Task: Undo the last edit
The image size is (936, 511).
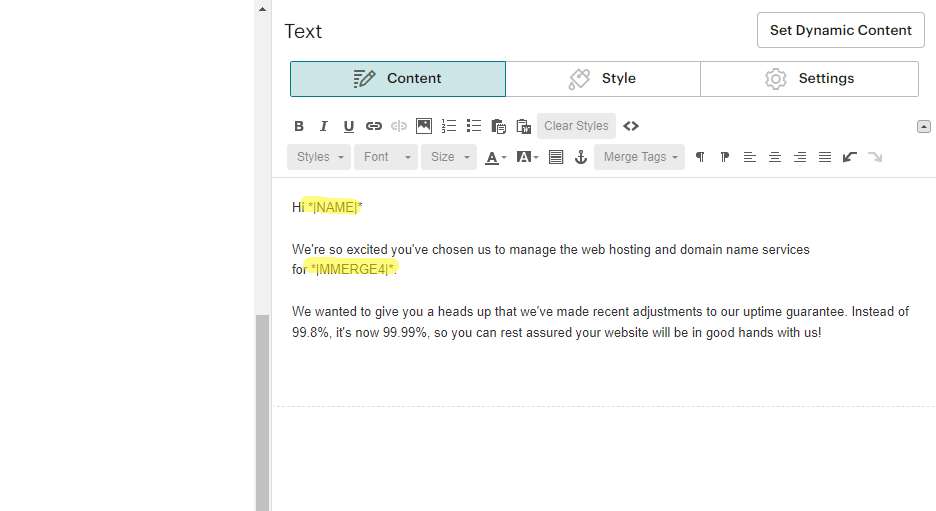Action: point(850,157)
